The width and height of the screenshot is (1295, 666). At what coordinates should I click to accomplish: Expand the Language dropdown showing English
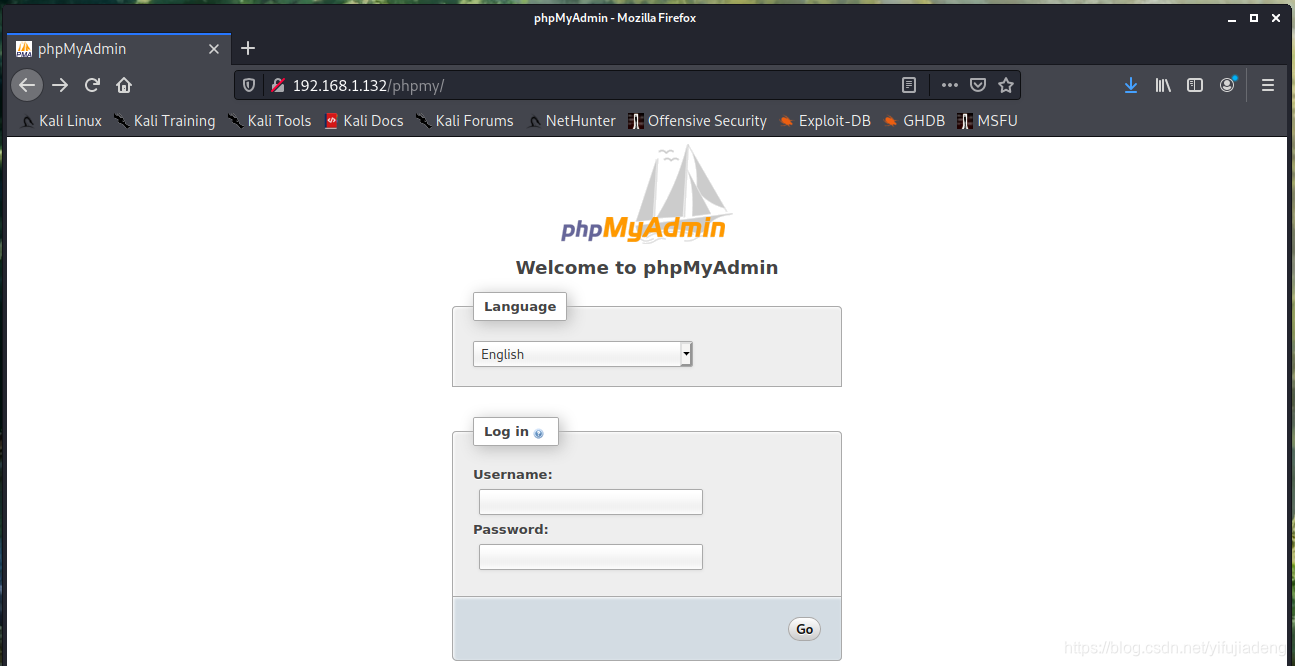pos(583,354)
